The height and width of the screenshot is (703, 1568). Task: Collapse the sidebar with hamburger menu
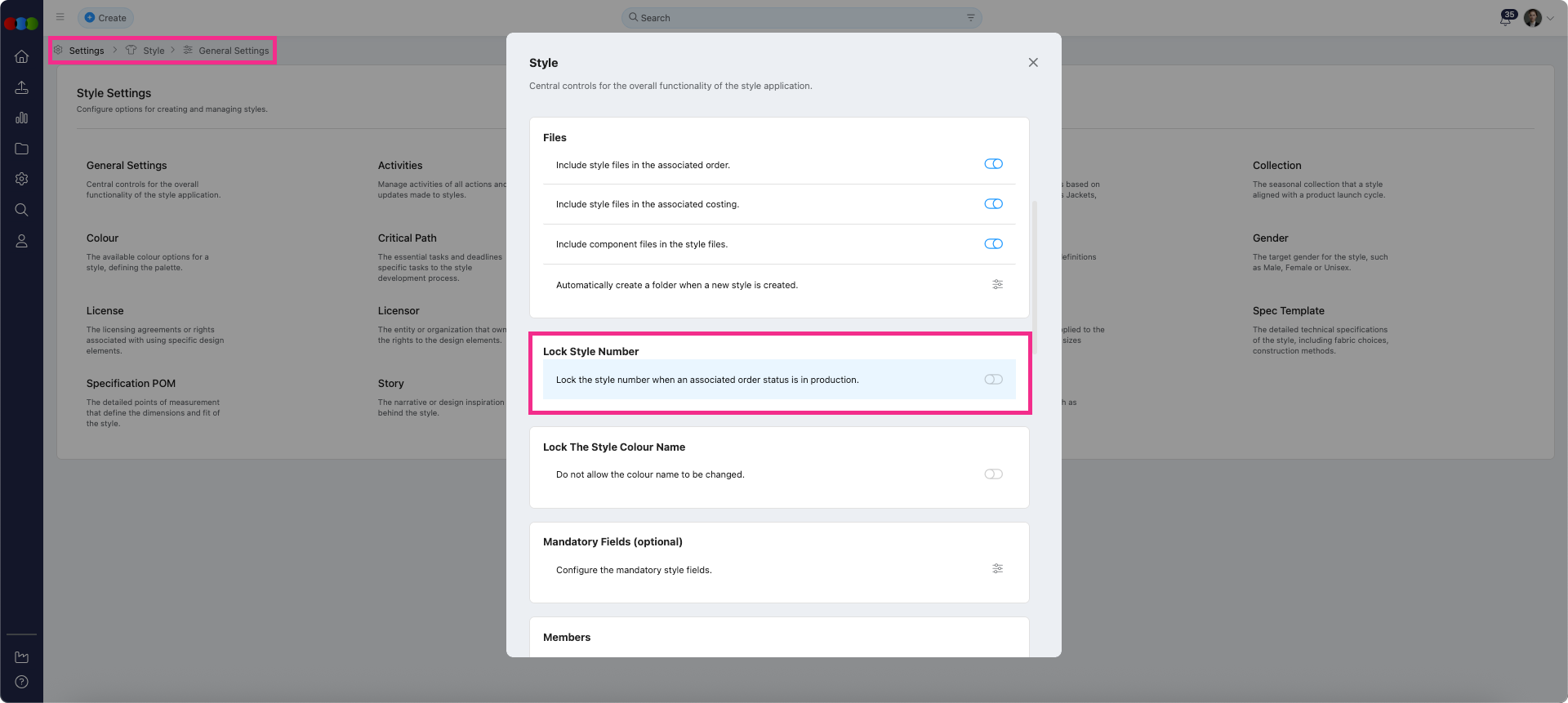[x=60, y=17]
